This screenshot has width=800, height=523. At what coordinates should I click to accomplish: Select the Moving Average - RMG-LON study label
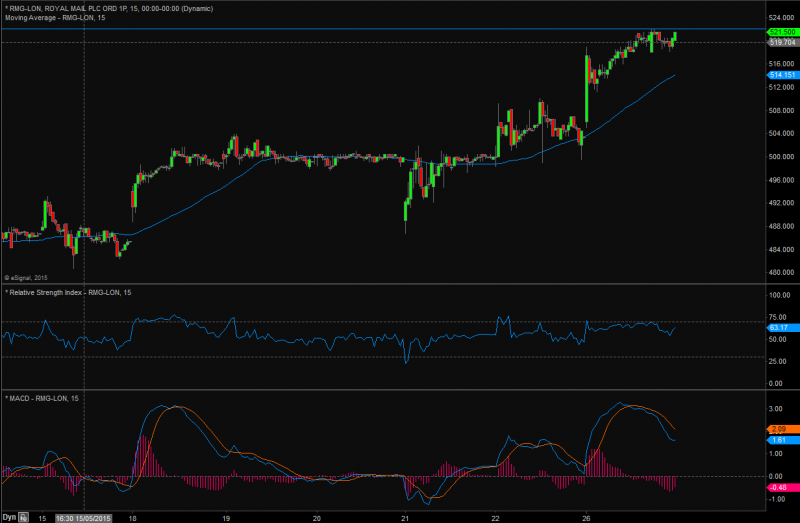pyautogui.click(x=55, y=17)
